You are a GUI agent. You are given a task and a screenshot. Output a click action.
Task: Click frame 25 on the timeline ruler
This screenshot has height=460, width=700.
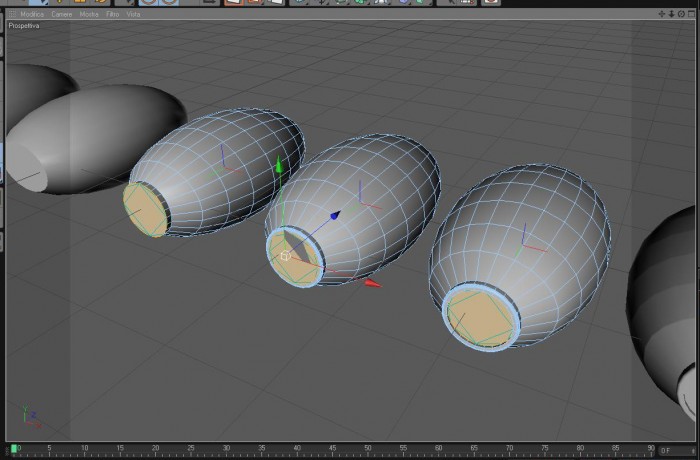click(191, 448)
